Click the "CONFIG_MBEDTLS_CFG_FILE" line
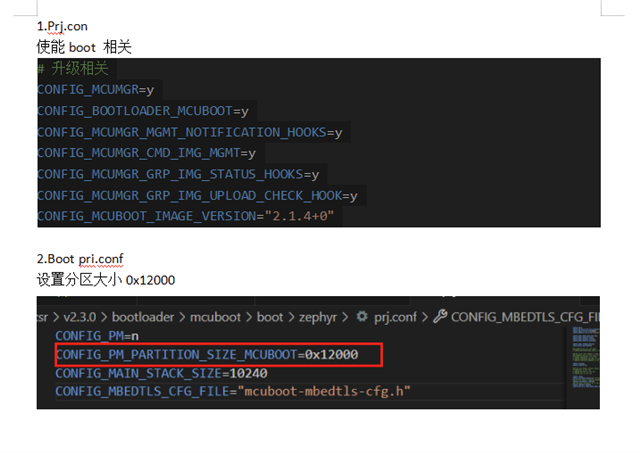 [x=233, y=391]
